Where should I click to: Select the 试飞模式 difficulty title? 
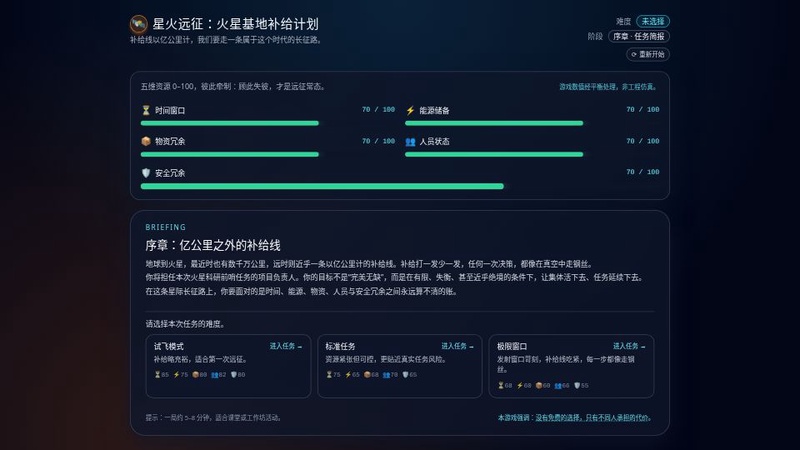coord(169,346)
